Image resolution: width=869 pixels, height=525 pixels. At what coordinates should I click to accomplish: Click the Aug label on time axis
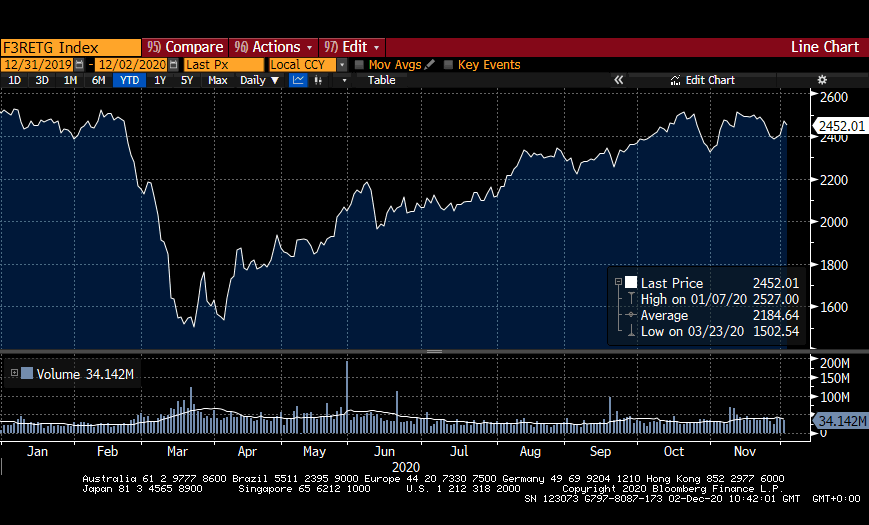pos(530,452)
